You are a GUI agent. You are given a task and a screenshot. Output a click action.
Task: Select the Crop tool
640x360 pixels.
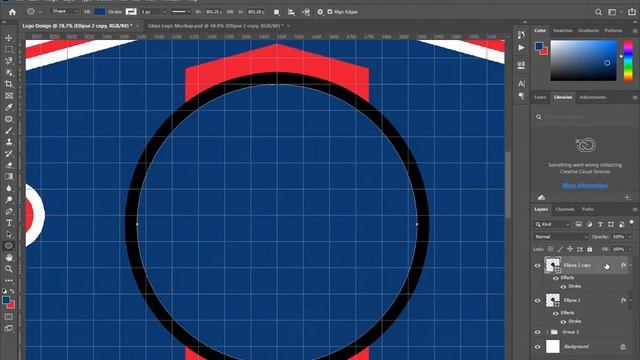[9, 84]
